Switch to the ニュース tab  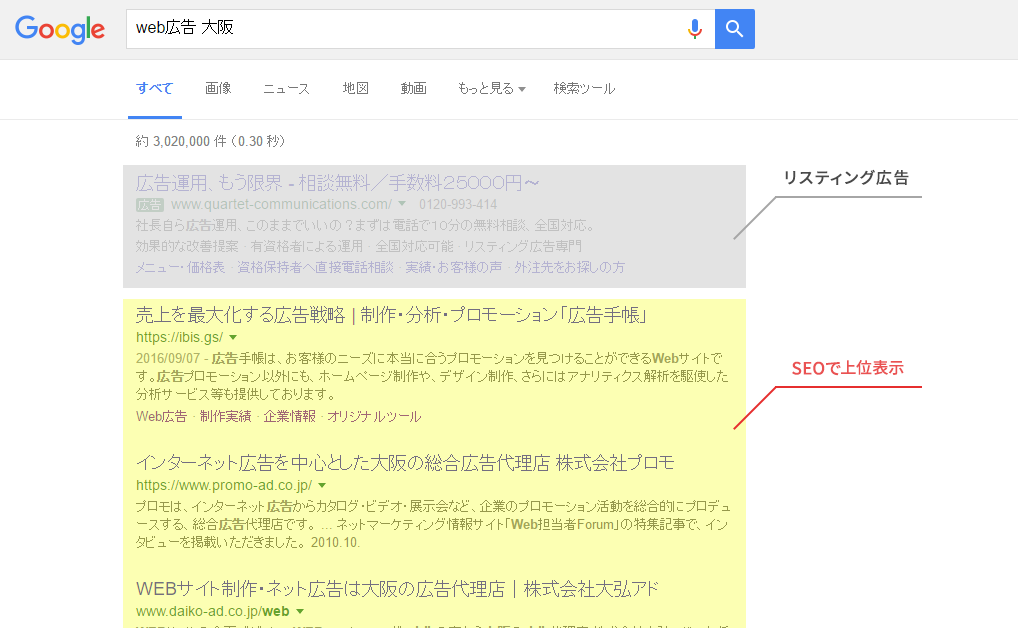coord(285,89)
